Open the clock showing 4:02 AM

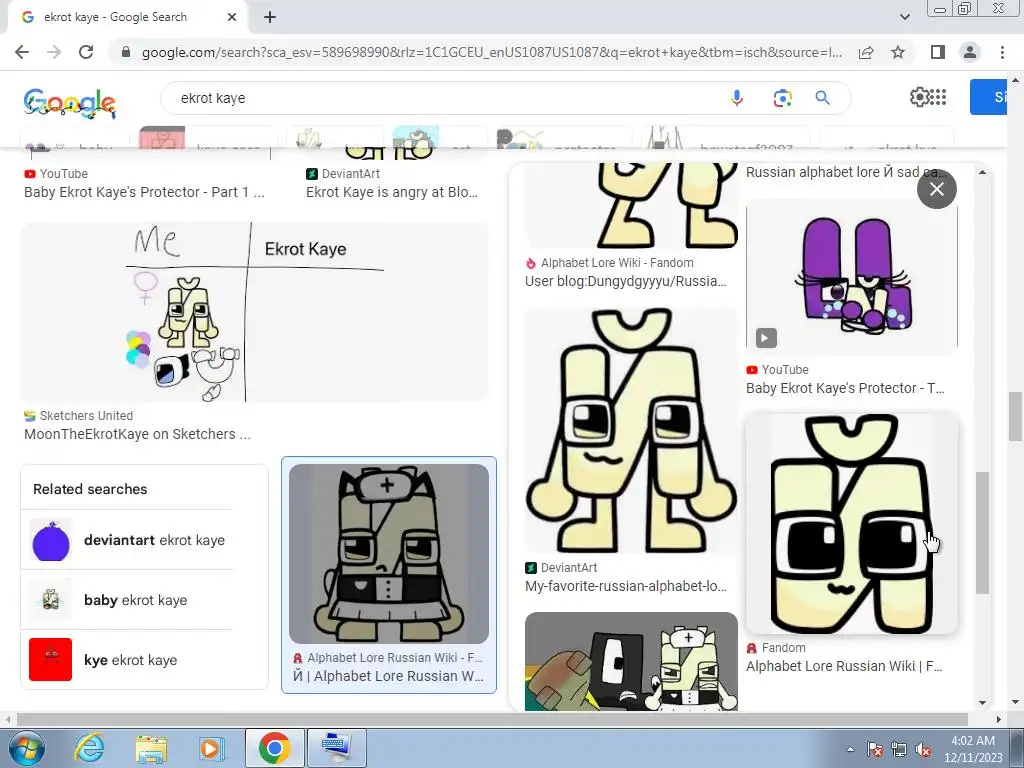click(973, 749)
